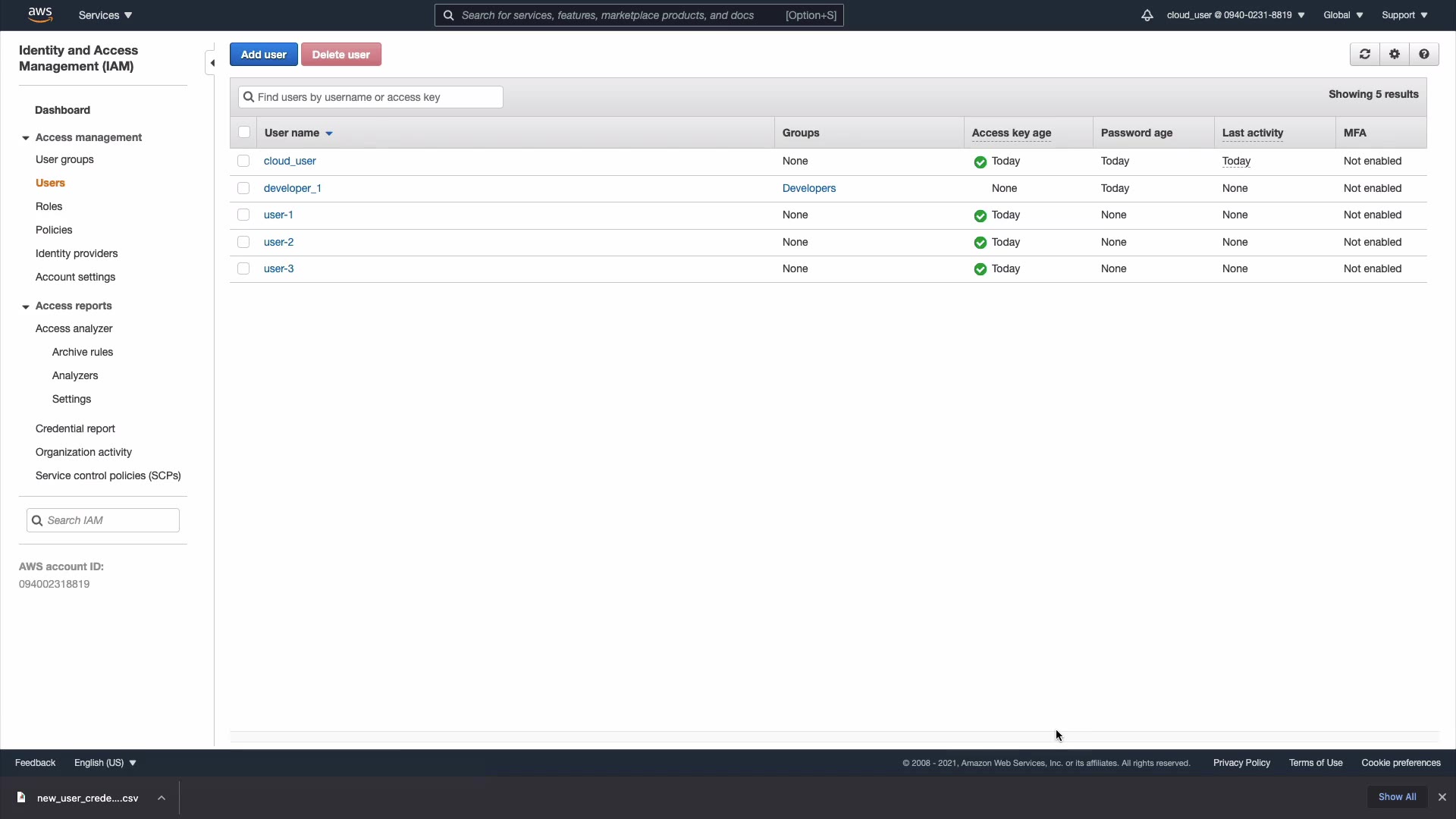Click the Find users search field
The height and width of the screenshot is (819, 1456).
[375, 97]
